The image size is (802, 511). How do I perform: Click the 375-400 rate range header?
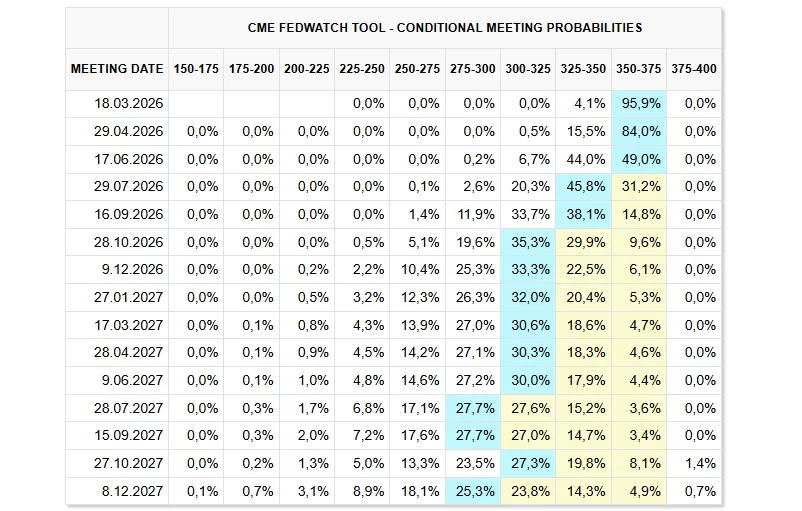(694, 70)
